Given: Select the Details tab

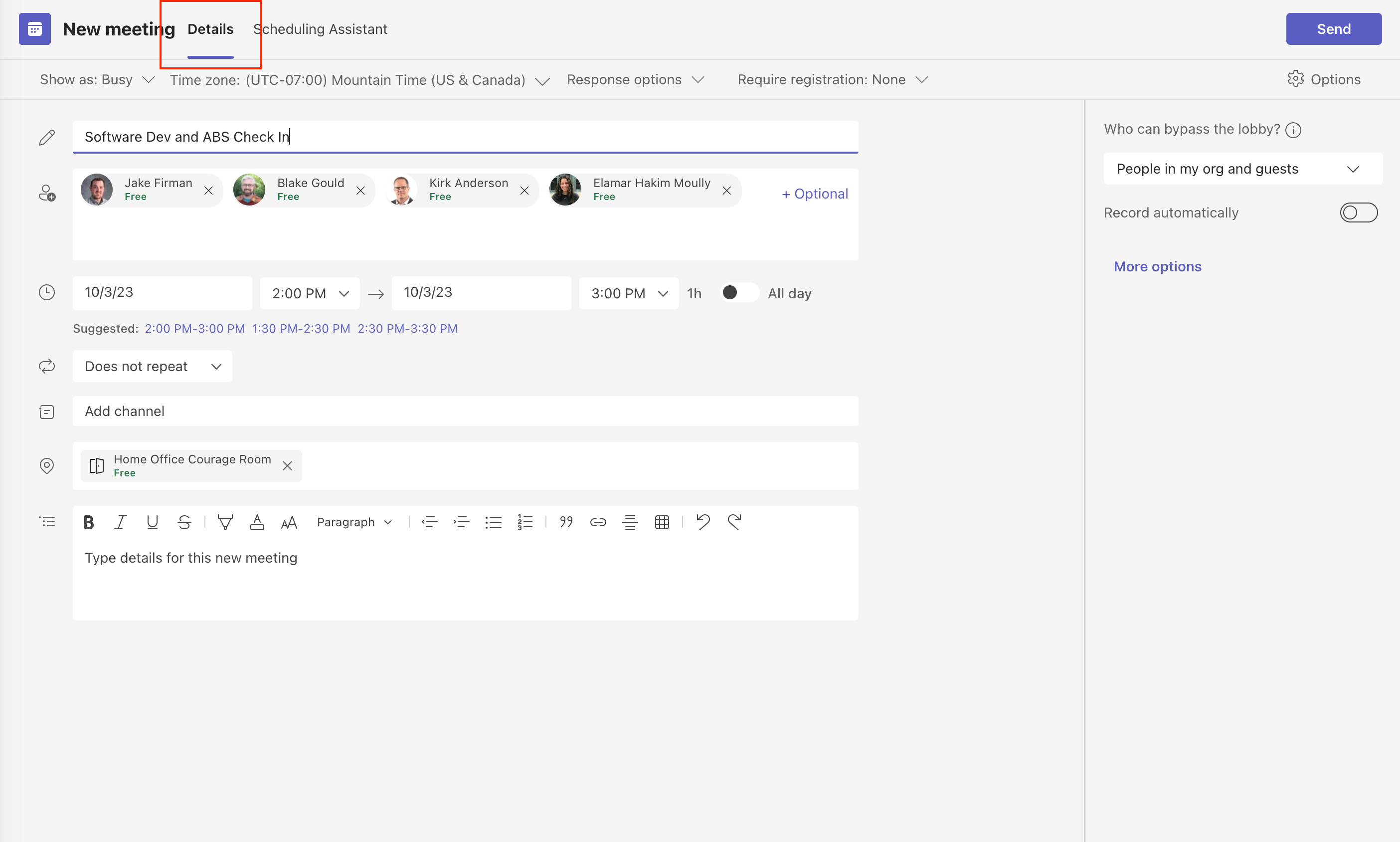Looking at the screenshot, I should (210, 28).
